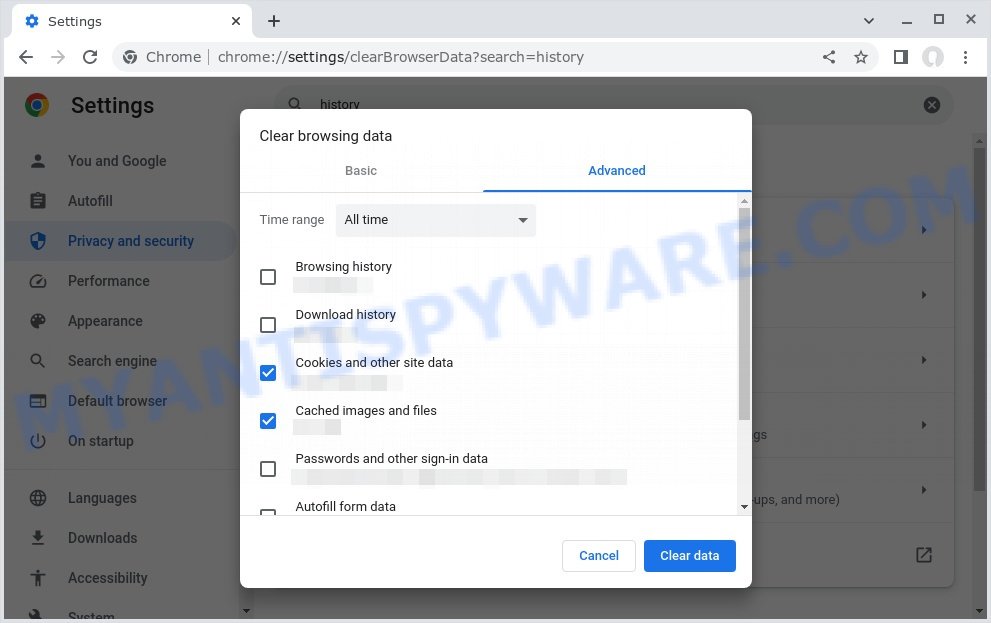Open a new tab with plus button
This screenshot has width=991, height=623.
[x=274, y=21]
